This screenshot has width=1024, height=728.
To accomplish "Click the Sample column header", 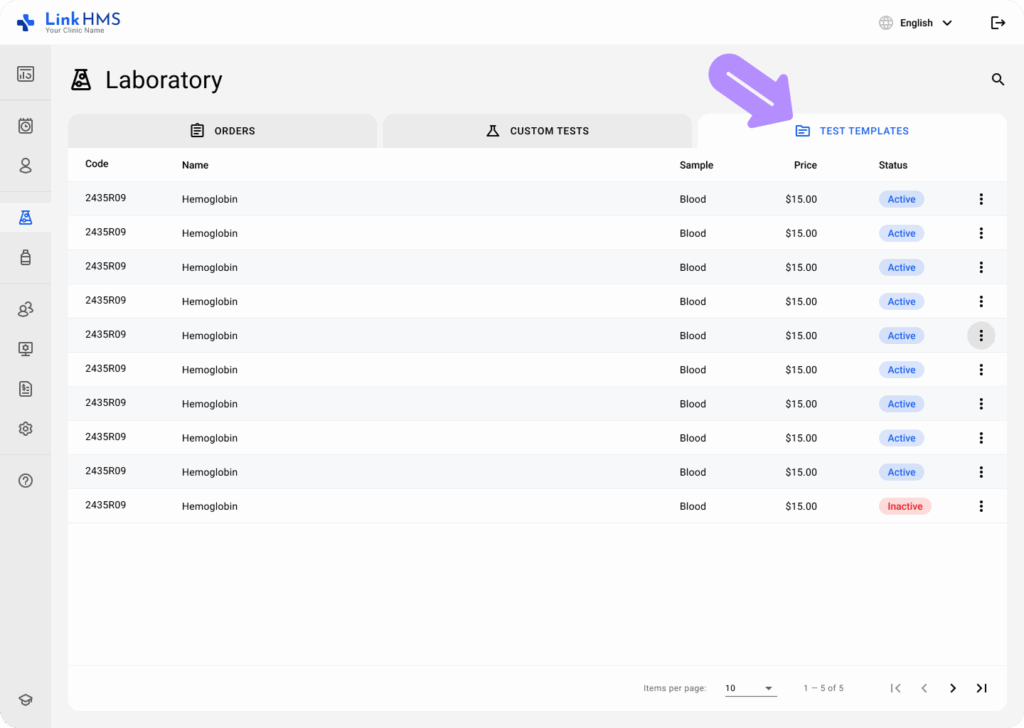I will click(x=696, y=165).
